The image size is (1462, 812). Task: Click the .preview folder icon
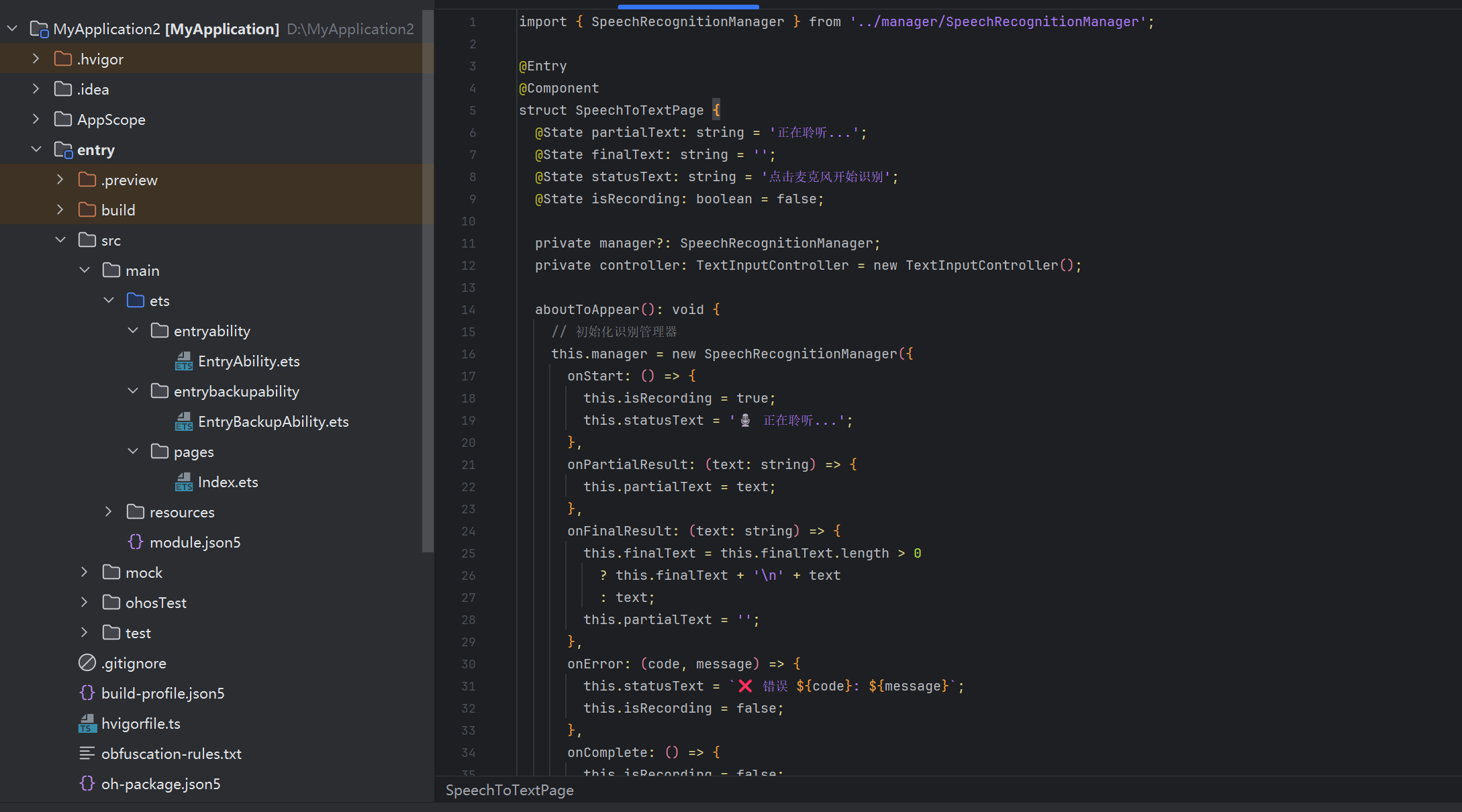[87, 180]
